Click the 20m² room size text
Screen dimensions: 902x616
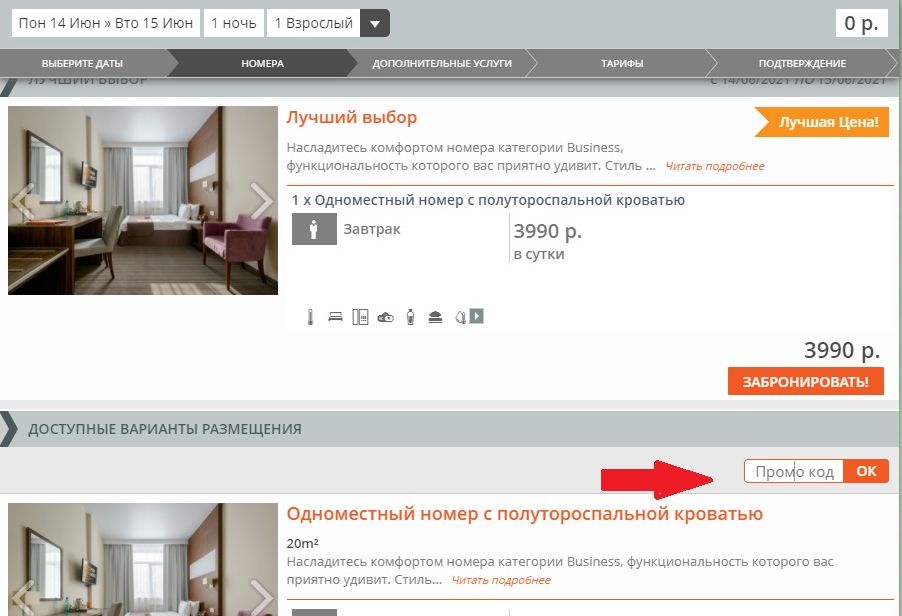303,543
